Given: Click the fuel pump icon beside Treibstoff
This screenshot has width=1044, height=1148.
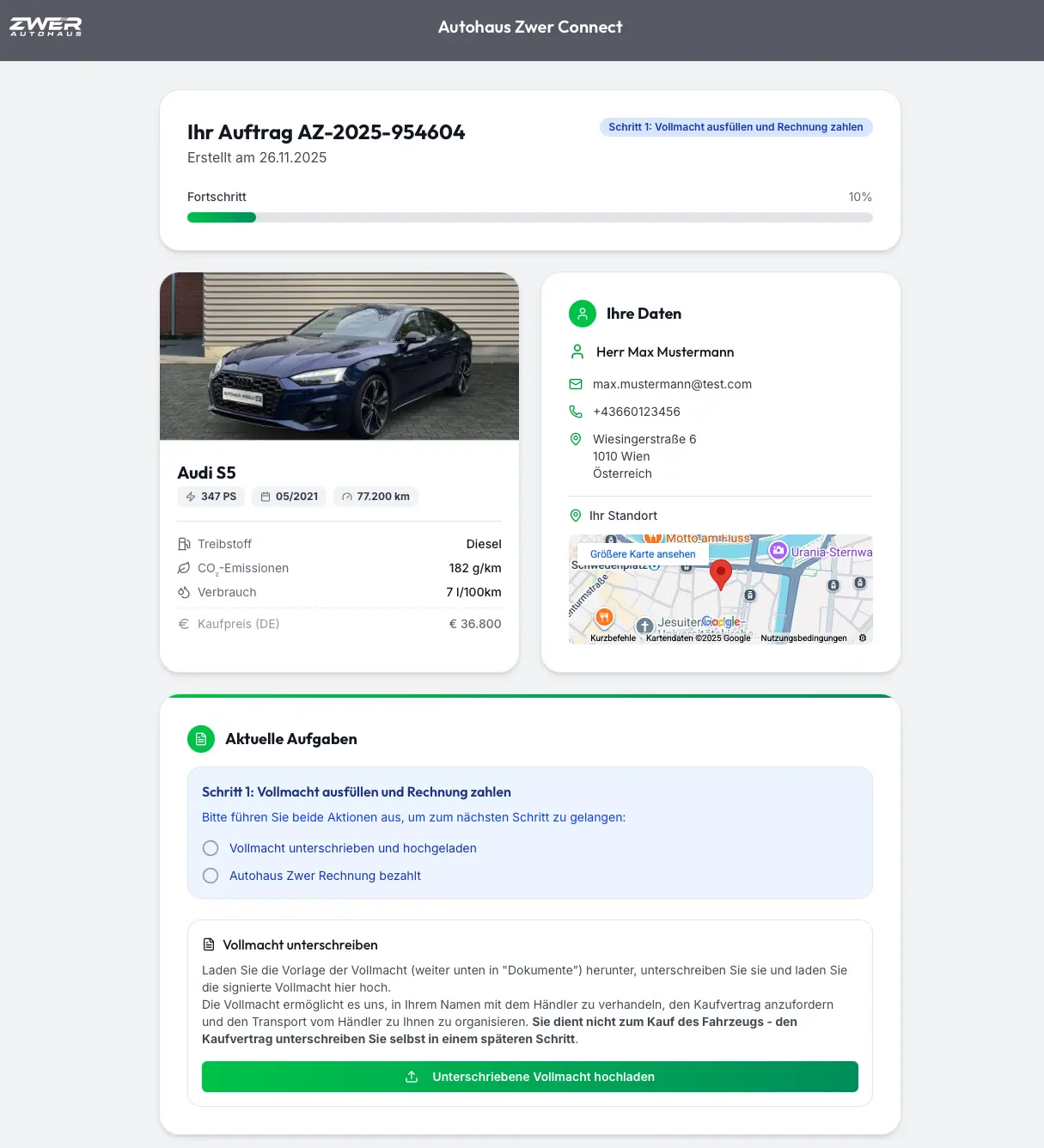Looking at the screenshot, I should click(184, 543).
